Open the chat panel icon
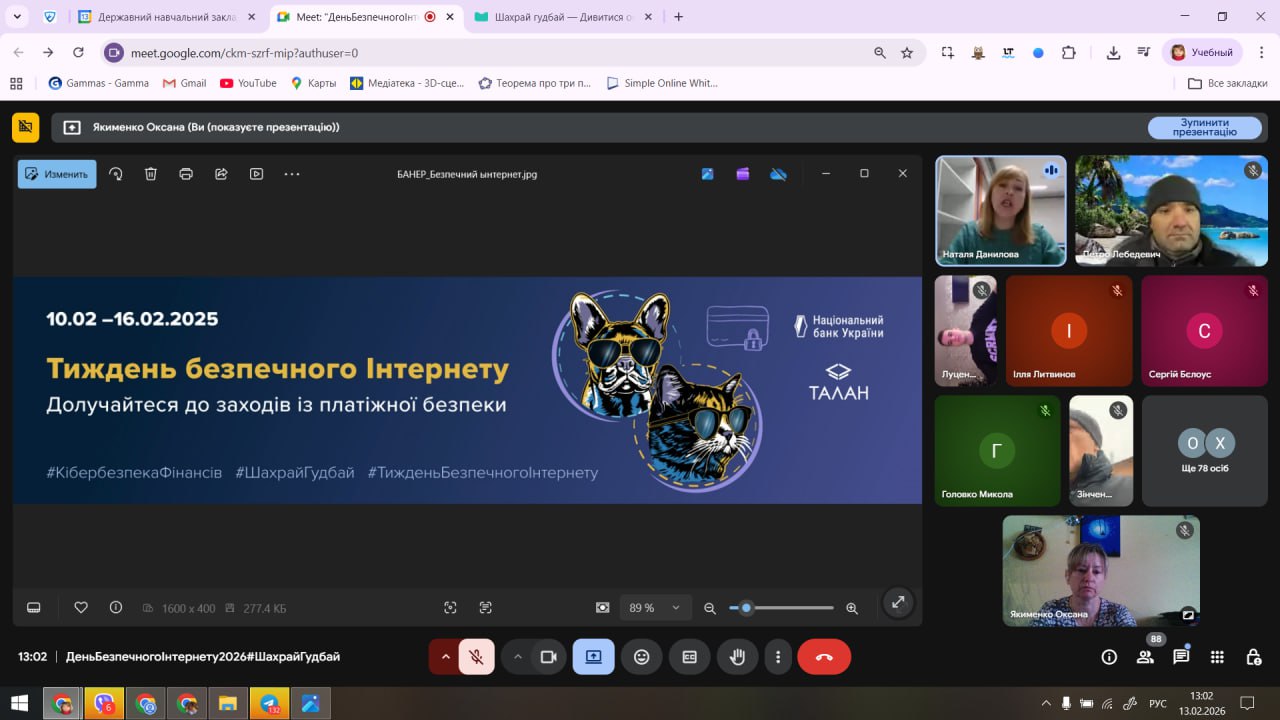 tap(1181, 657)
